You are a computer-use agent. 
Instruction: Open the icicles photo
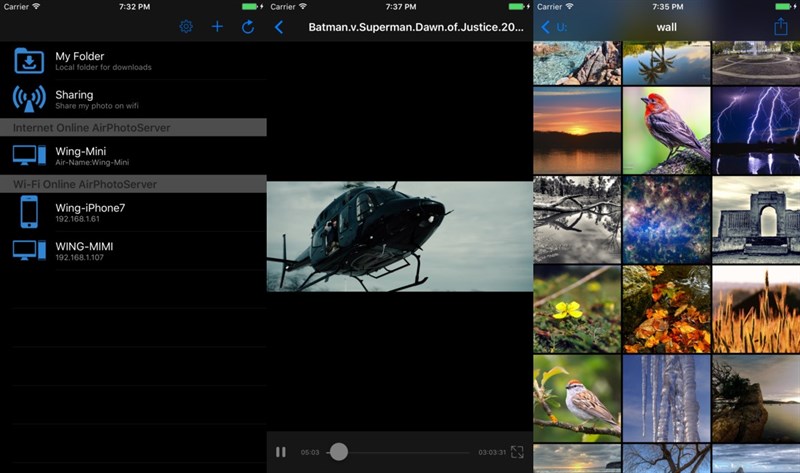click(666, 399)
